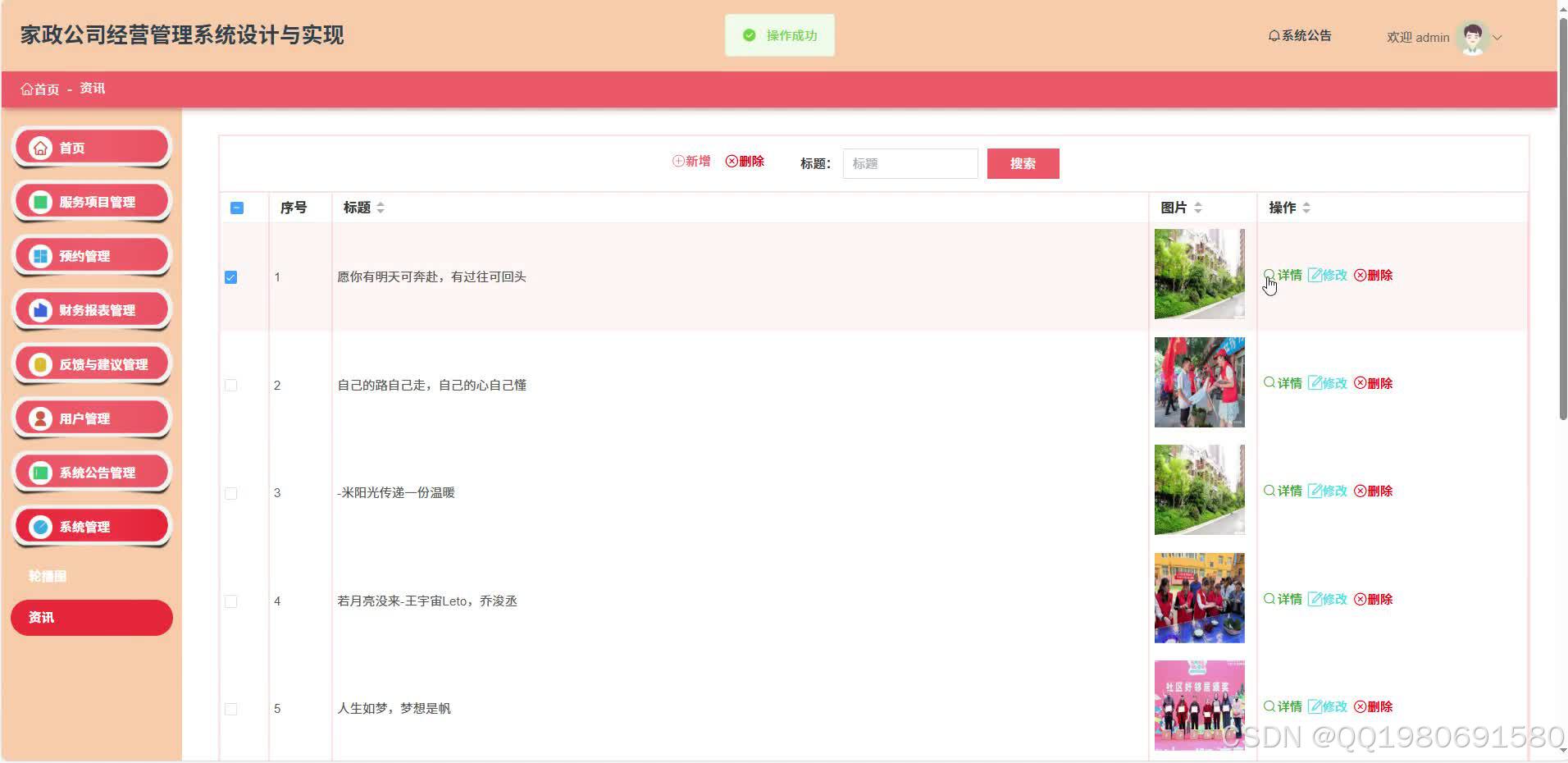This screenshot has width=1568, height=763.
Task: Open the 资讯 section in sidebar
Action: [x=91, y=617]
